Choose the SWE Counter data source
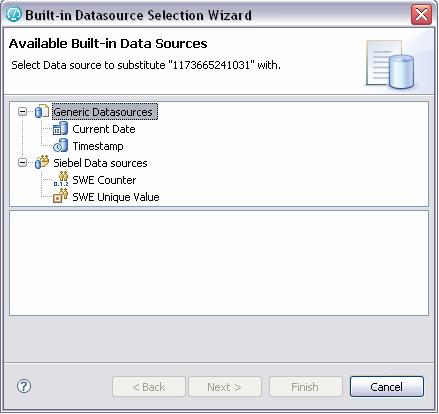 tap(104, 180)
